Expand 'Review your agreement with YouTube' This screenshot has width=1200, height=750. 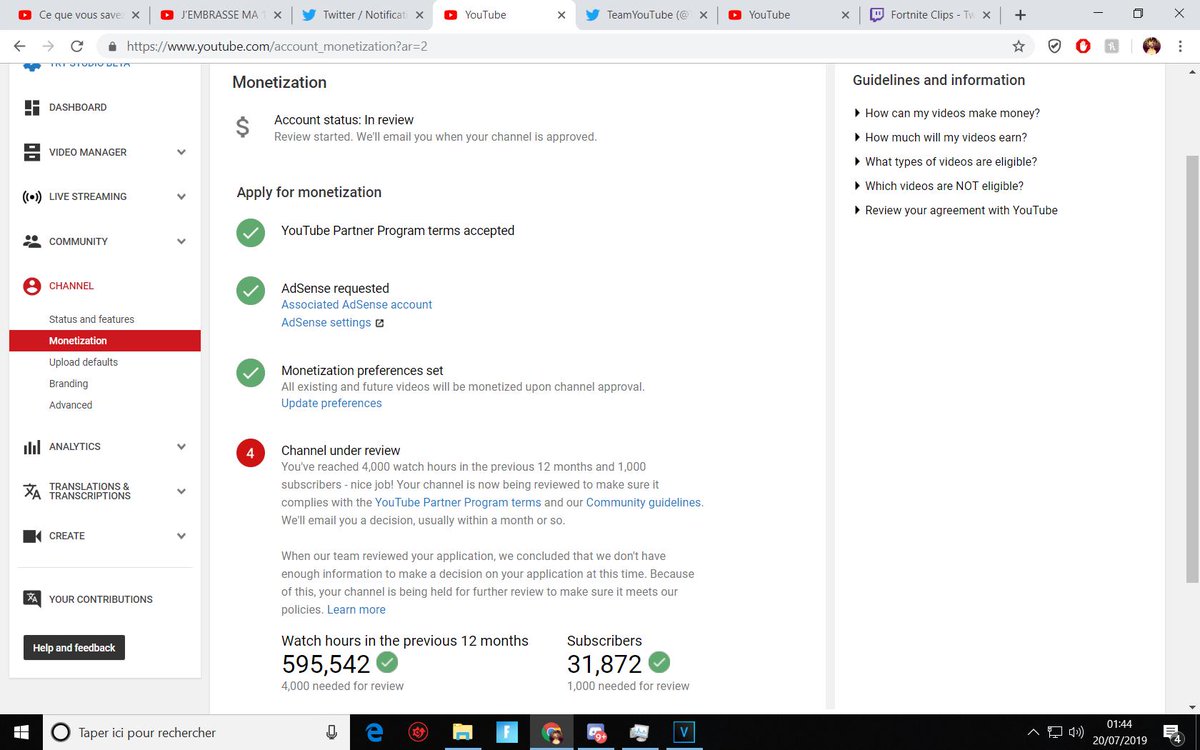(x=955, y=210)
